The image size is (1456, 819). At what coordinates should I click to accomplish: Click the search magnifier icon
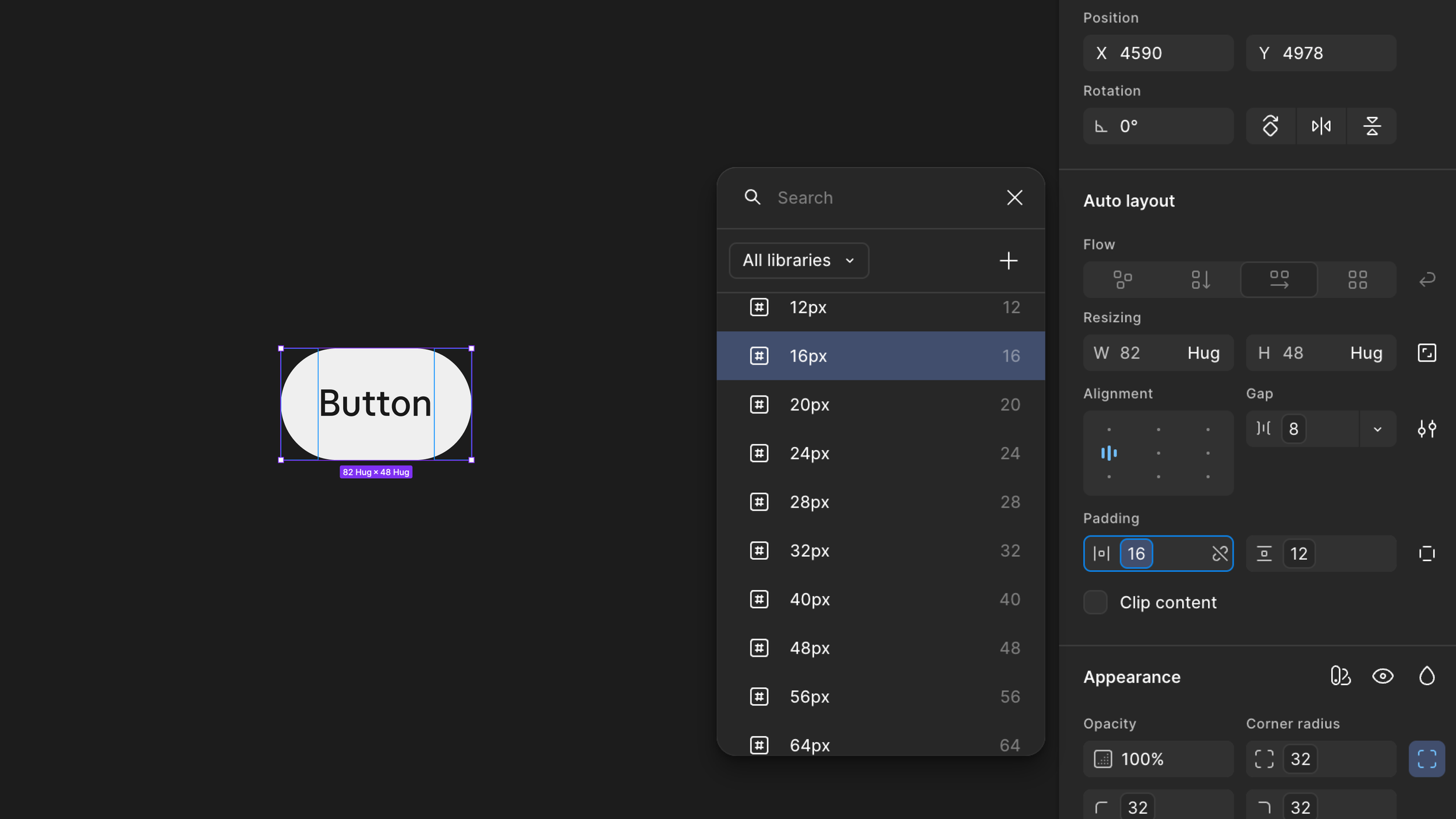[x=752, y=197]
